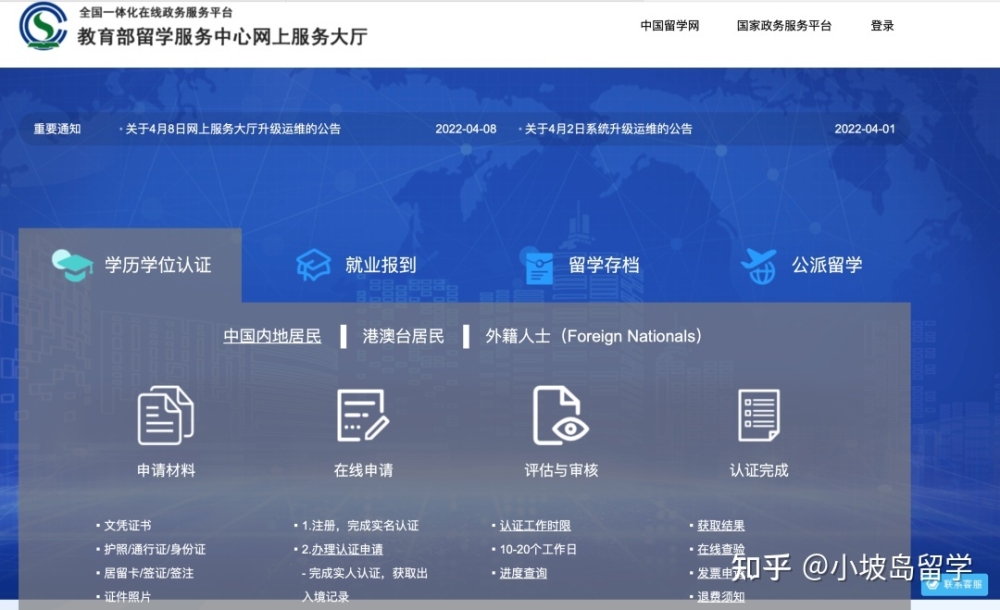Open the 国家政务服务平台 link

pyautogui.click(x=784, y=26)
